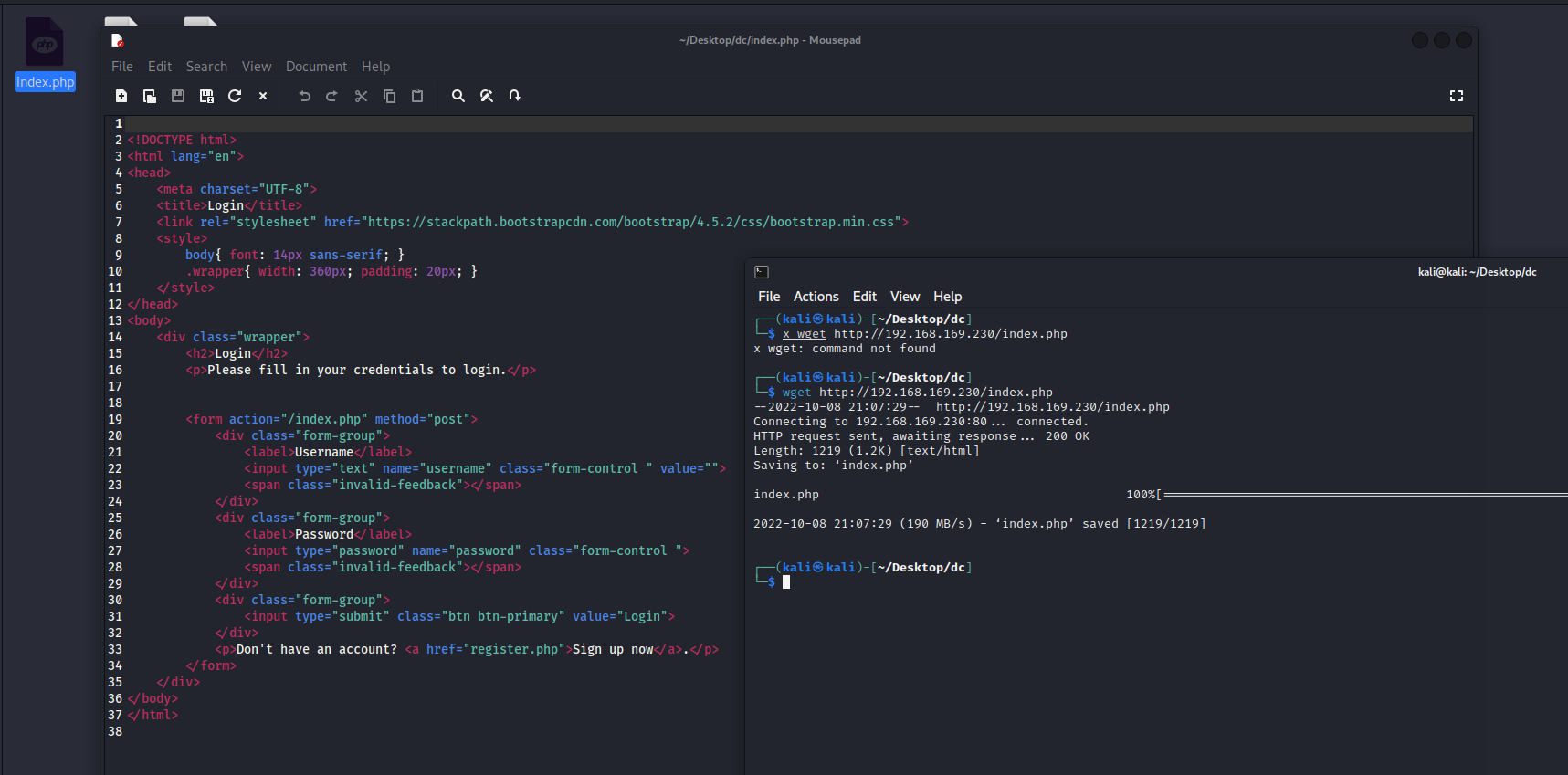Select the index.php desktop file icon
Screen dimensions: 1568x775
(x=44, y=42)
